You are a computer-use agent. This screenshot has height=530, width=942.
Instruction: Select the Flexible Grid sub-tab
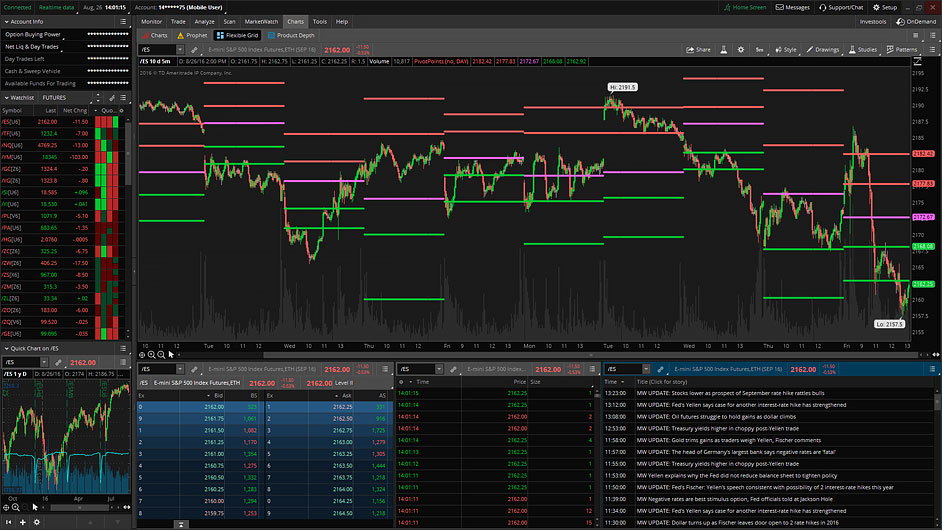pyautogui.click(x=237, y=35)
